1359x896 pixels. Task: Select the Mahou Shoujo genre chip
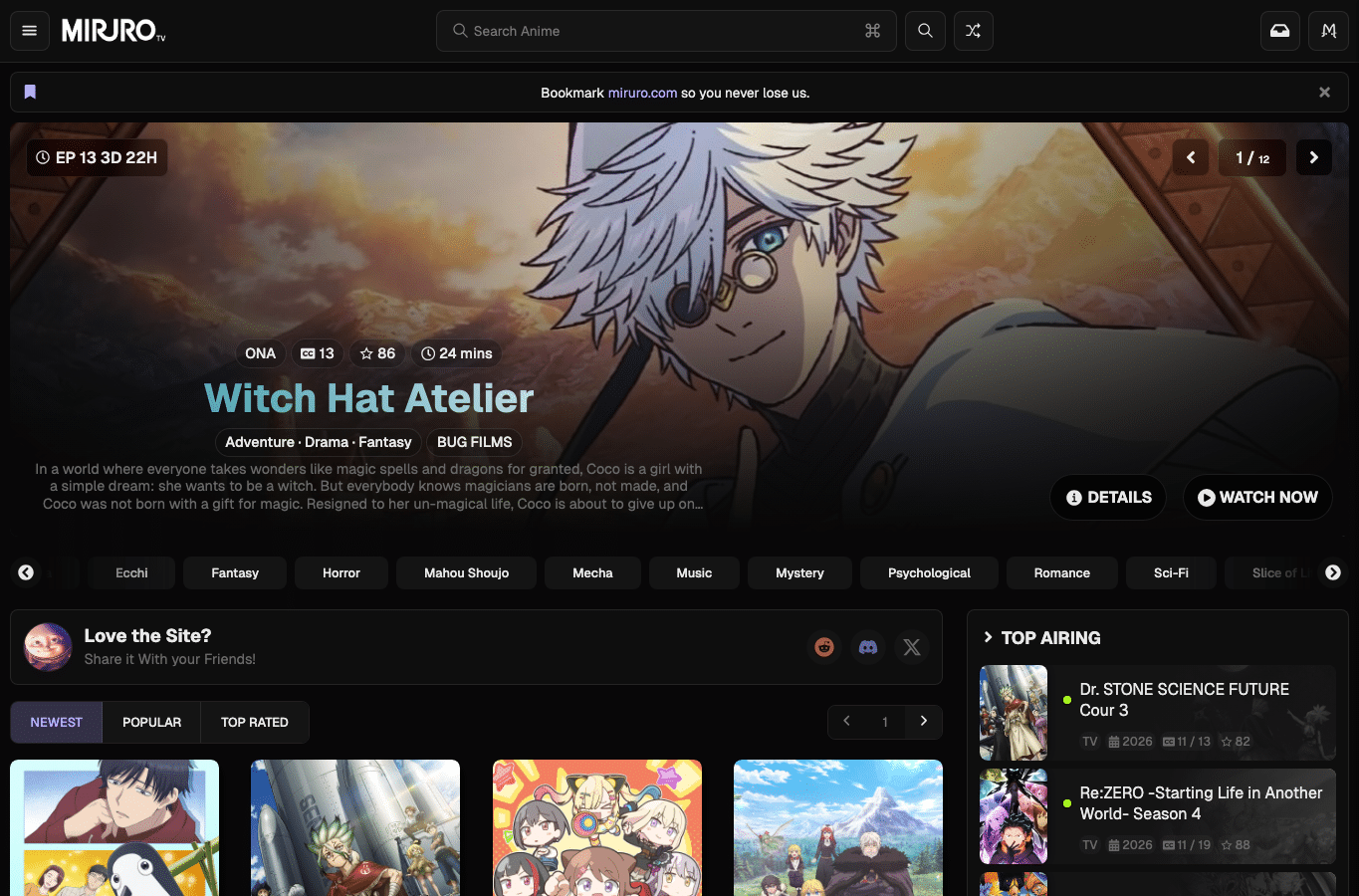pyautogui.click(x=466, y=572)
